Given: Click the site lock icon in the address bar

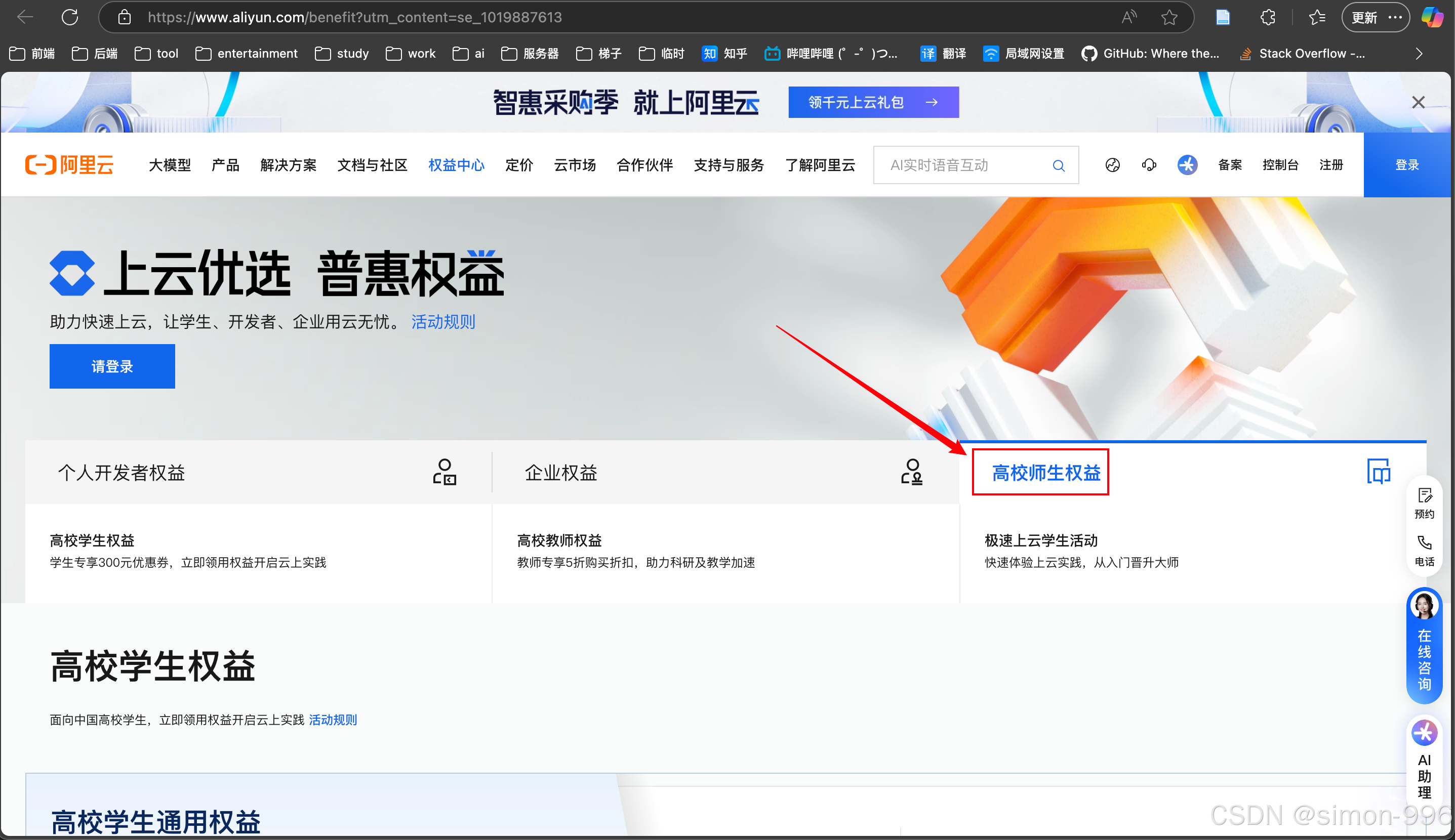Looking at the screenshot, I should [124, 17].
